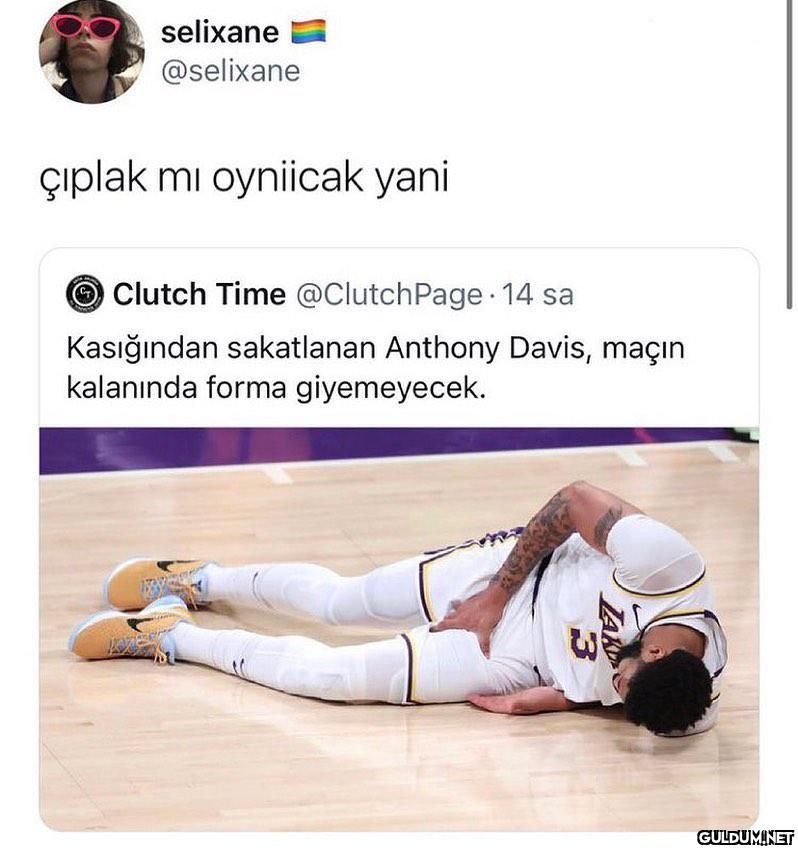Click the GULDUM.NET watermark logo

[746, 835]
